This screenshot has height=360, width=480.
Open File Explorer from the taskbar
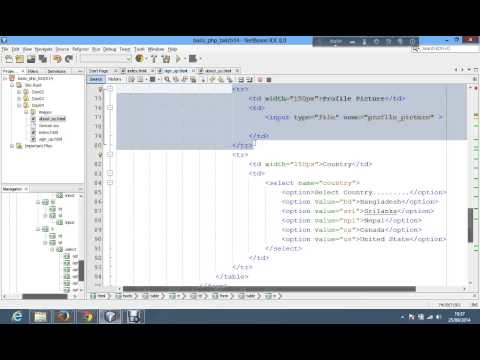point(40,316)
